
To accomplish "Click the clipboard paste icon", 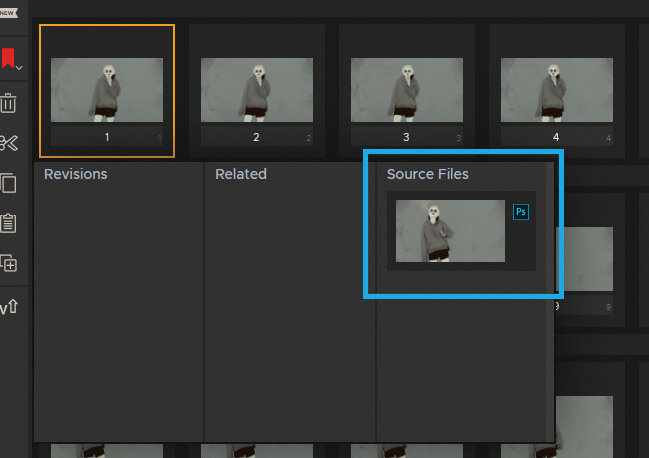I will click(8, 223).
